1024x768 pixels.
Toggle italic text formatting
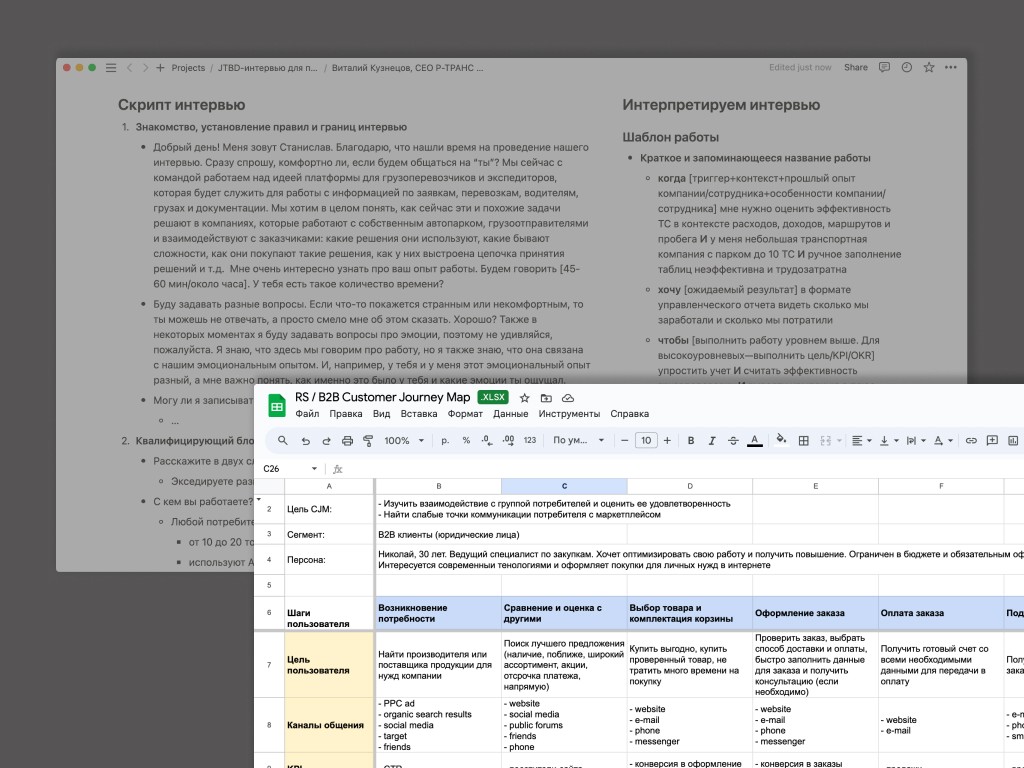(x=712, y=440)
